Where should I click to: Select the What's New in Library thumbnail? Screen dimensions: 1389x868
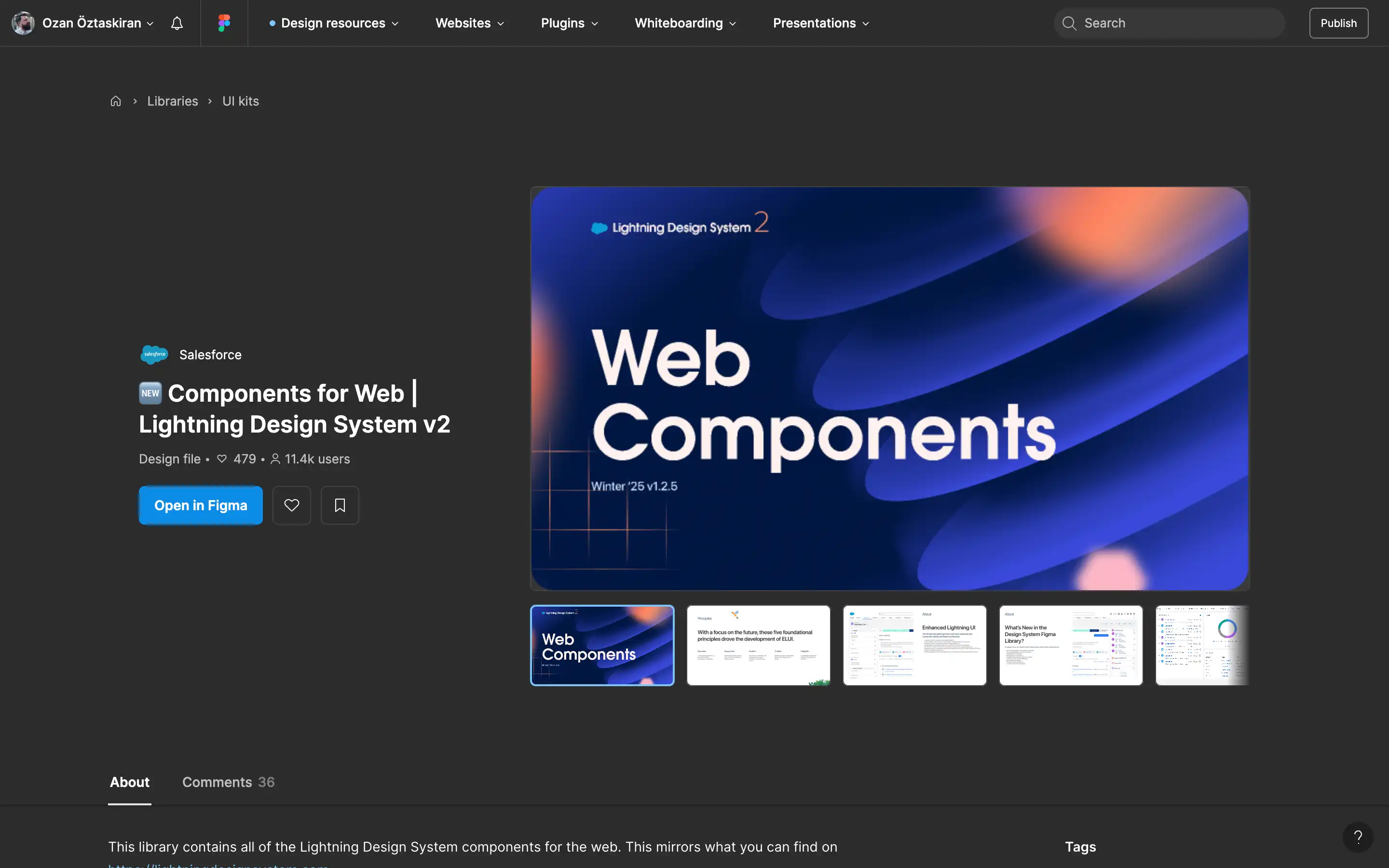[x=1071, y=645]
